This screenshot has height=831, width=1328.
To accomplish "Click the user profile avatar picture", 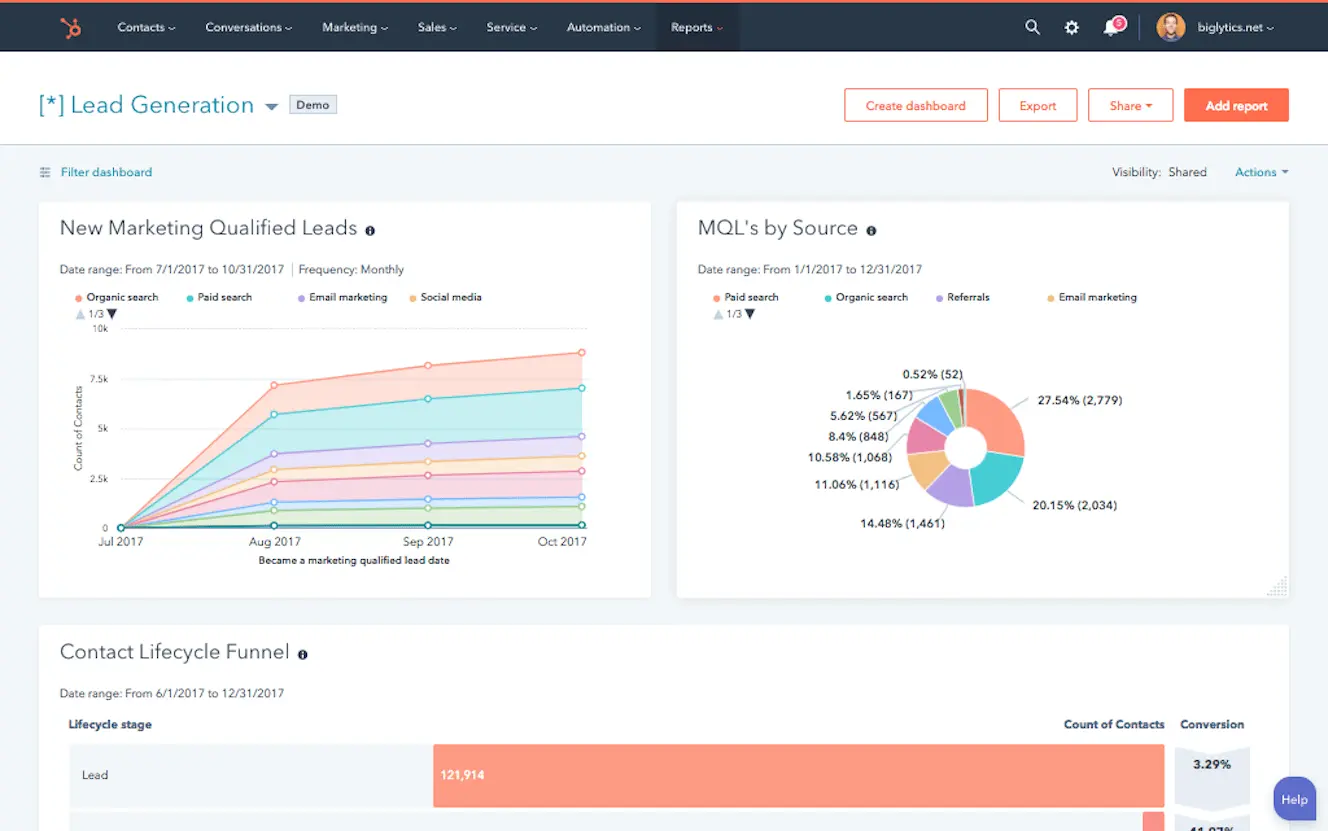I will coord(1170,27).
